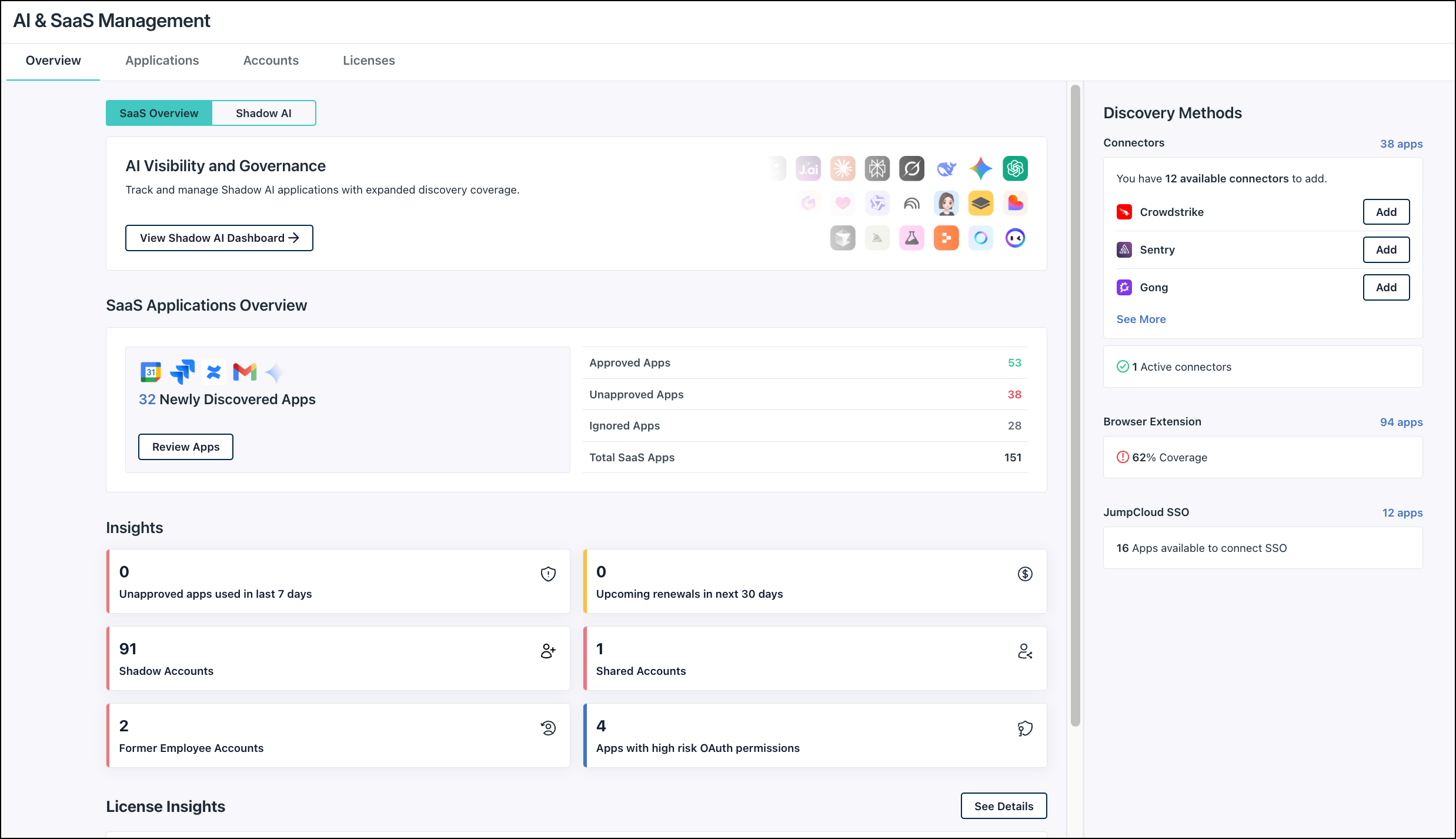Add the Sentry connector
Screen dimensions: 1456x839
pos(1386,249)
